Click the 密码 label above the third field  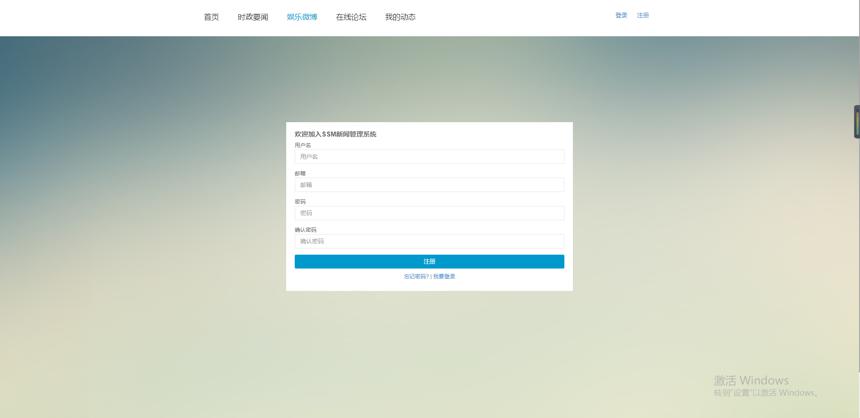[x=300, y=202]
